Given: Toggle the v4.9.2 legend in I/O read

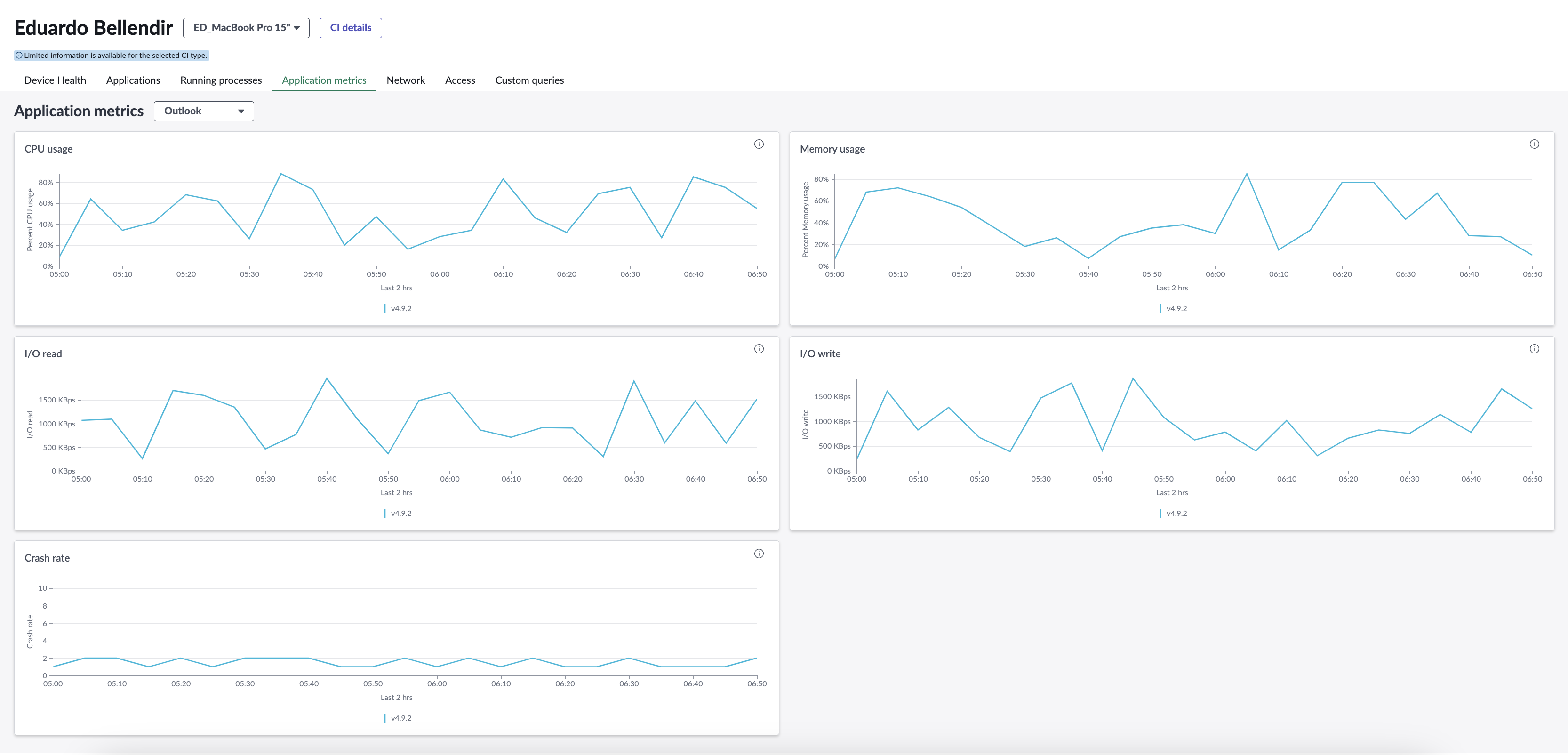Looking at the screenshot, I should tap(398, 513).
